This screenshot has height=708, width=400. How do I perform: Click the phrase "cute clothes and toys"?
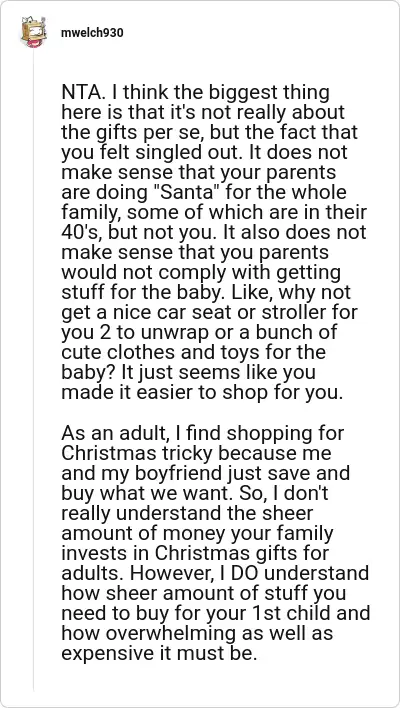click(x=154, y=351)
